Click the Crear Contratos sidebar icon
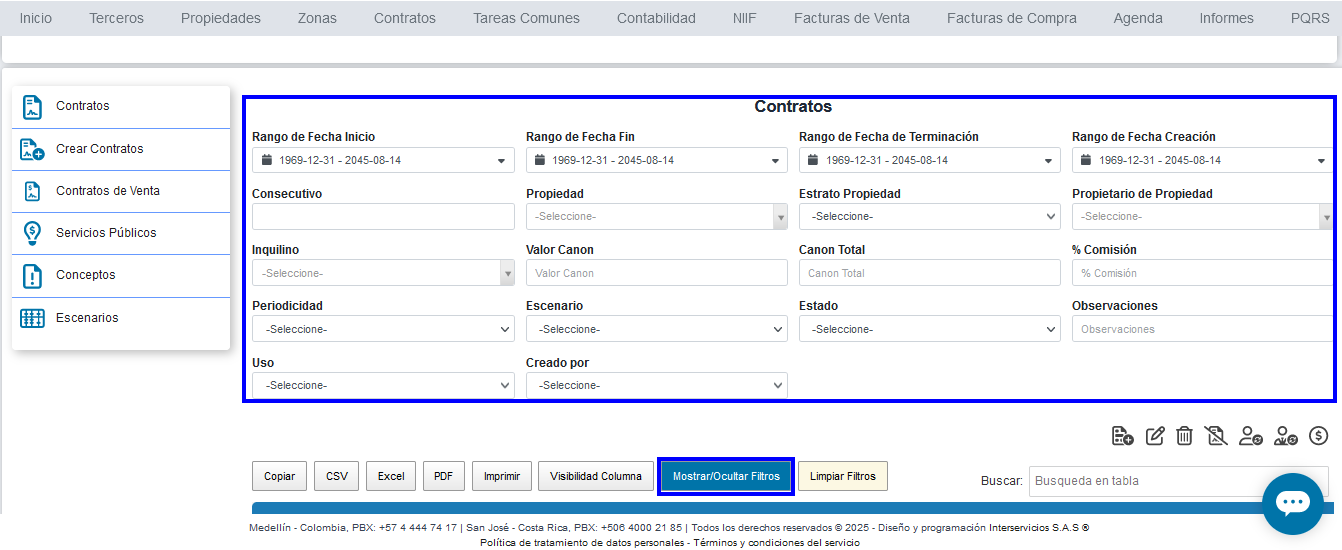Viewport: 1342px width, 550px height. point(33,149)
